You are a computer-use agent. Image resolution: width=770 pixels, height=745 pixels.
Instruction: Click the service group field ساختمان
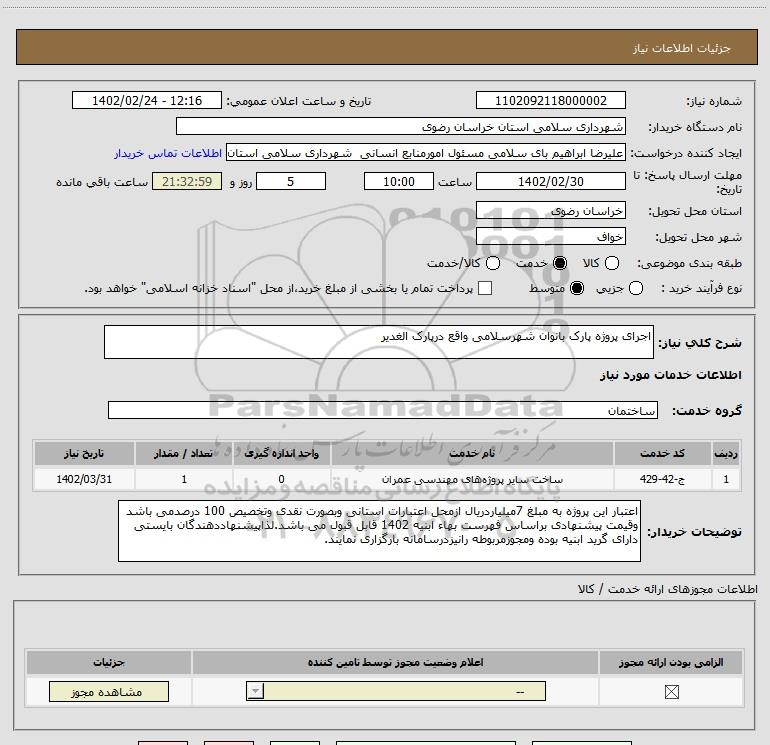[383, 410]
